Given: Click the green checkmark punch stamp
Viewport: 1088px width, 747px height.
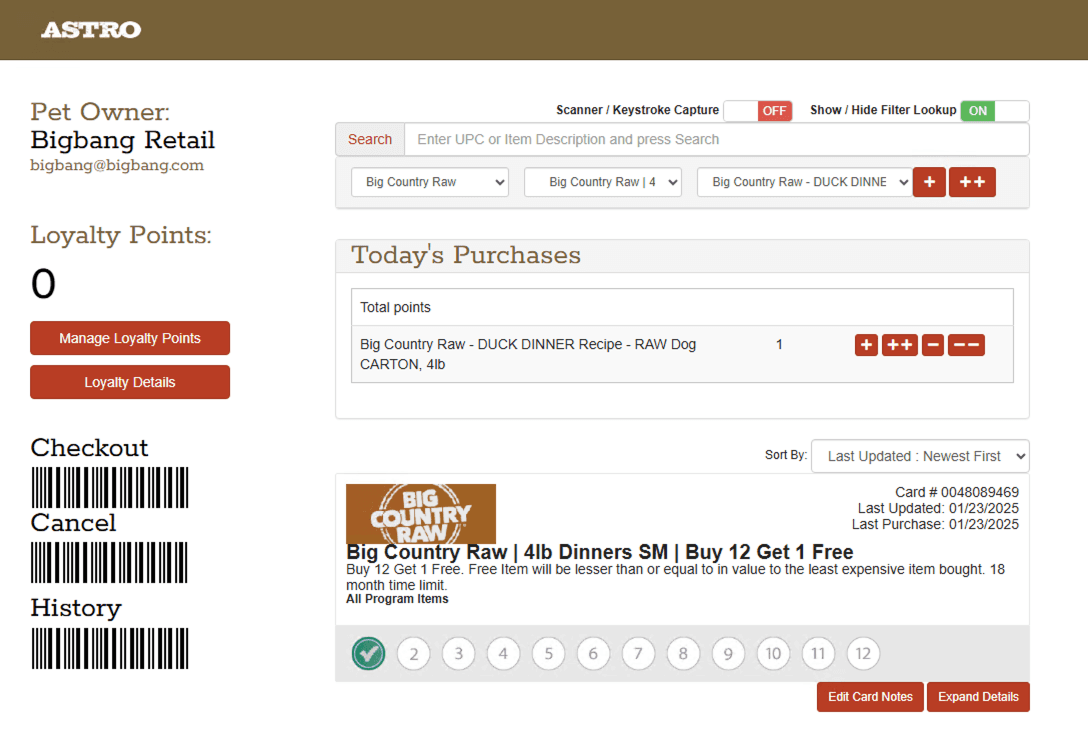Looking at the screenshot, I should click(368, 653).
